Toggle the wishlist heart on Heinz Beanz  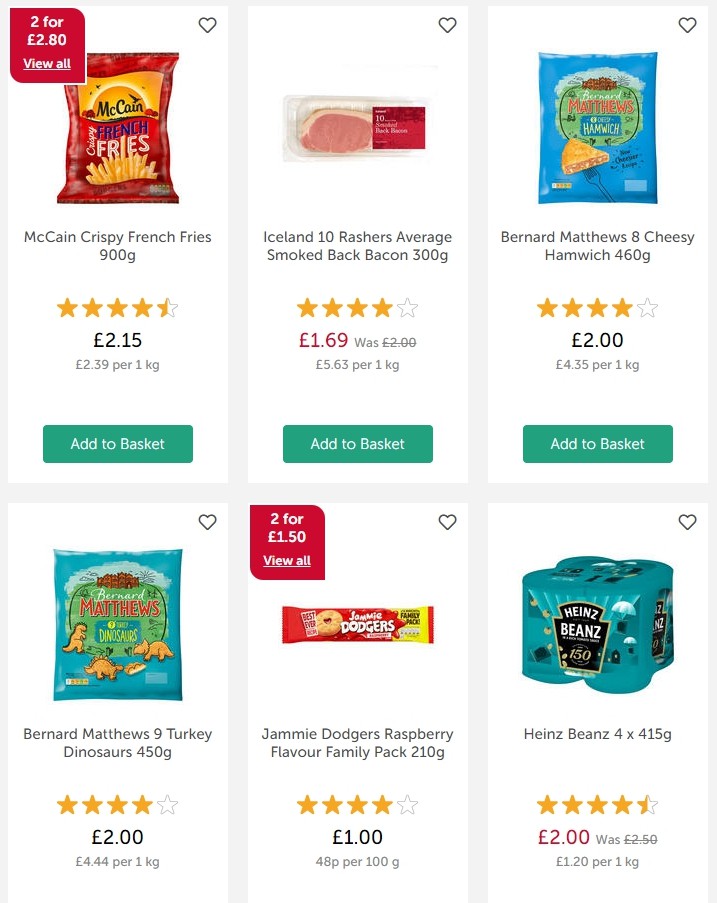coord(687,522)
